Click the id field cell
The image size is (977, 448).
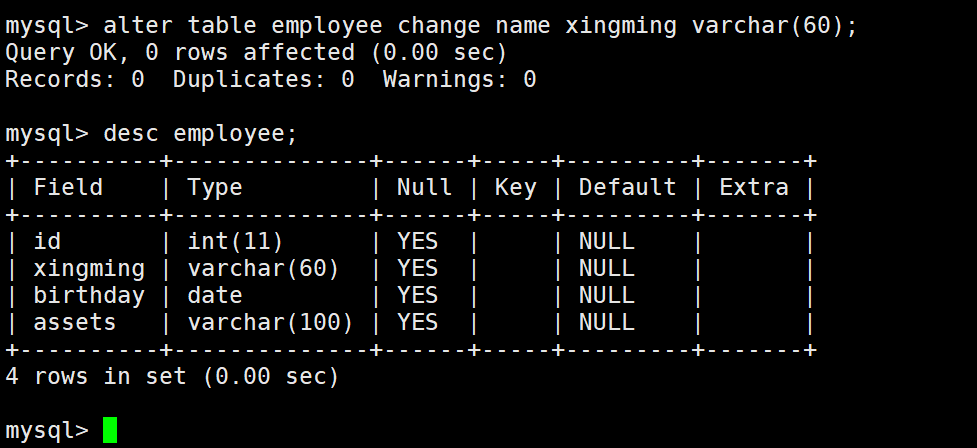(x=47, y=241)
